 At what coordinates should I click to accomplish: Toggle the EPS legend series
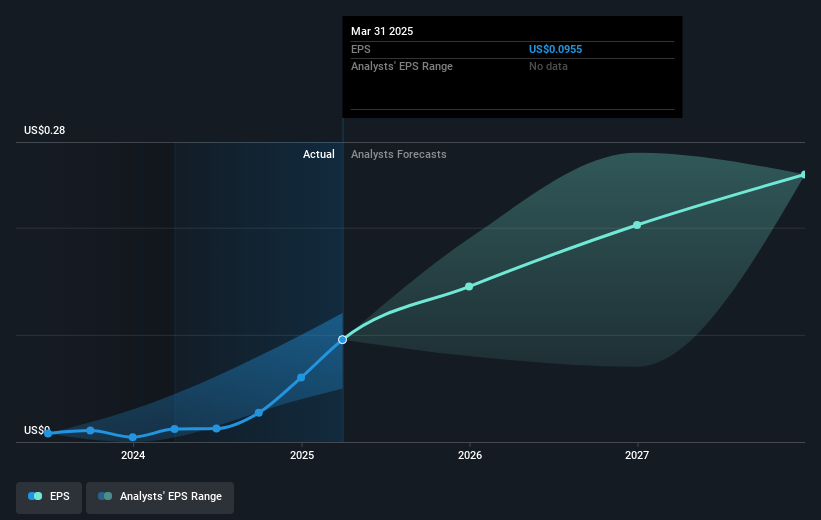[49, 496]
